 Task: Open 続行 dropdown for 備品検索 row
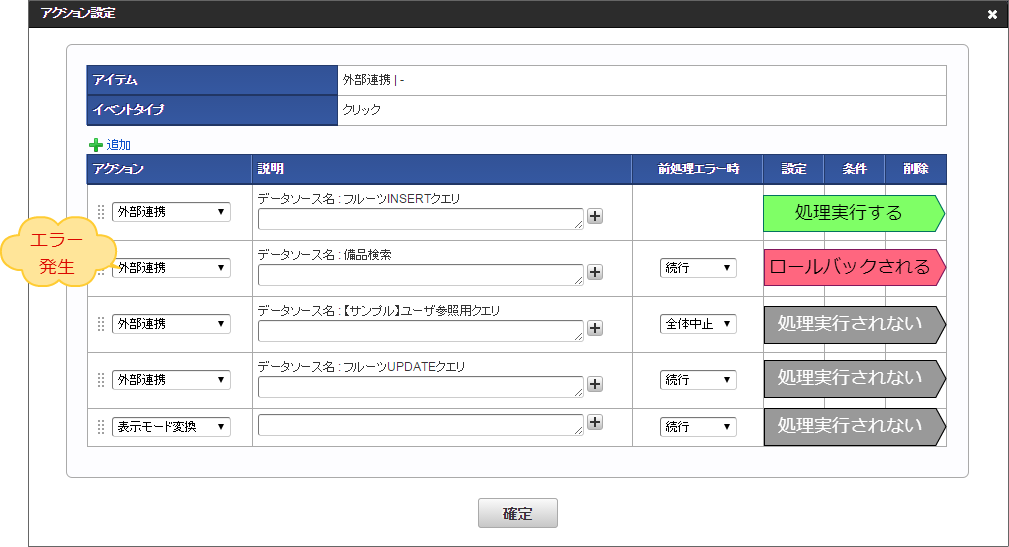[698, 268]
